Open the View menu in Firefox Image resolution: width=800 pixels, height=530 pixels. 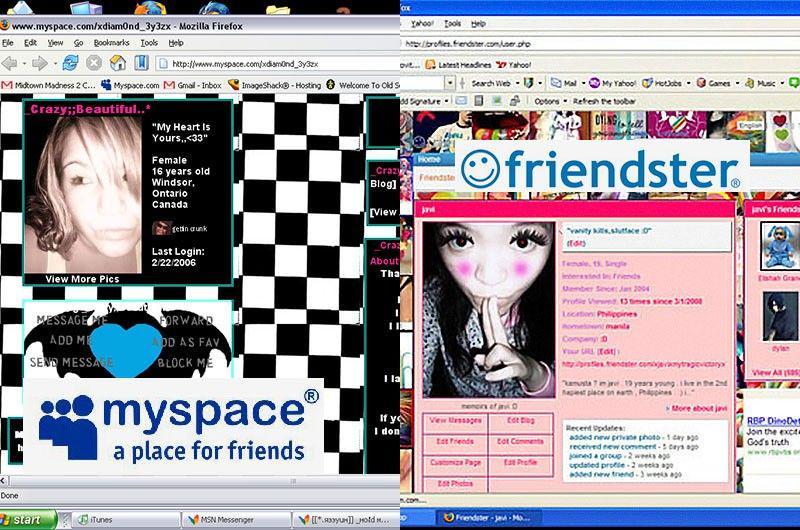tap(55, 43)
